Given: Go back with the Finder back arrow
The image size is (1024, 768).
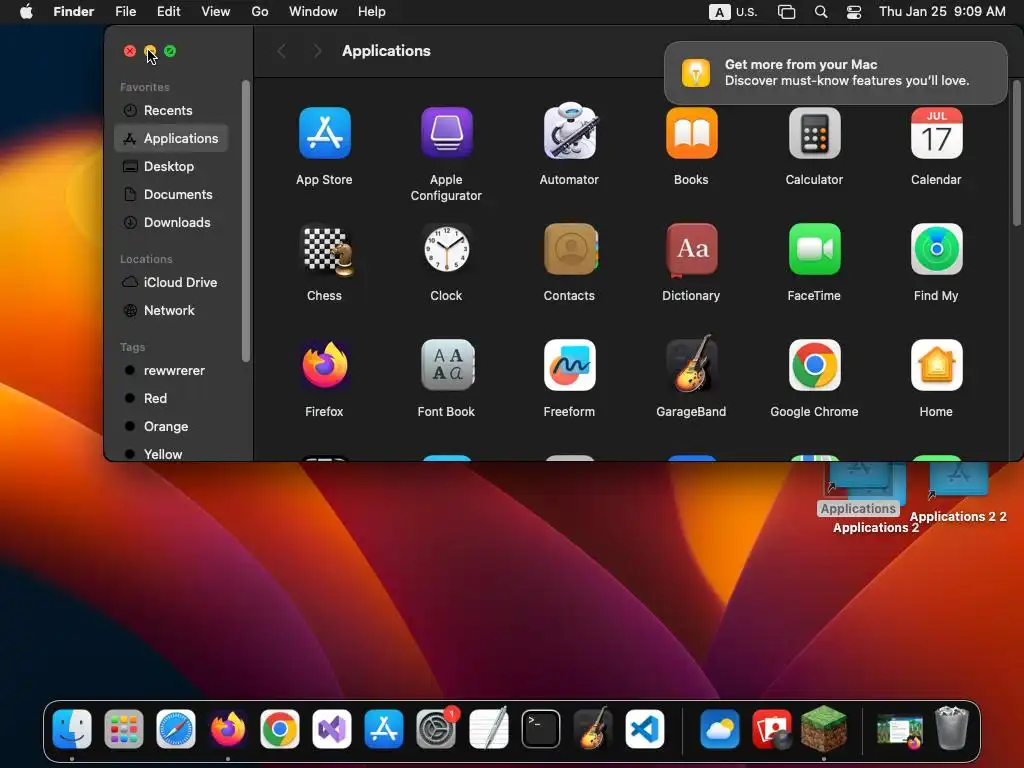Looking at the screenshot, I should 281,51.
